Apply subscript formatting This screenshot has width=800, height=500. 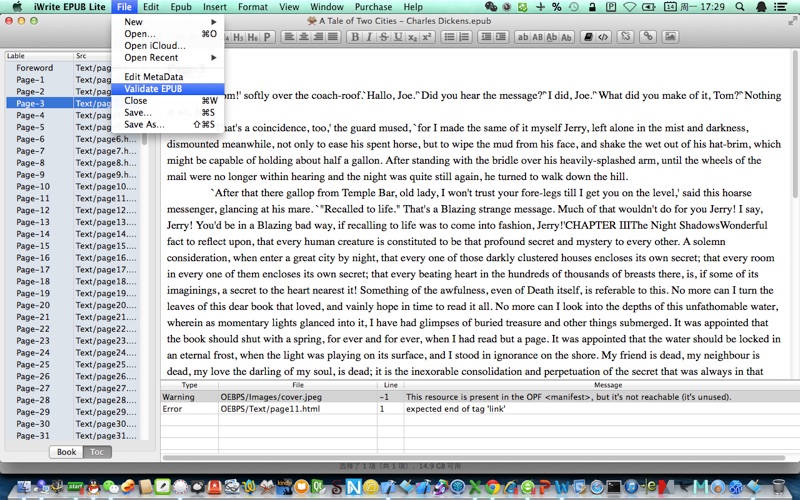(412, 37)
